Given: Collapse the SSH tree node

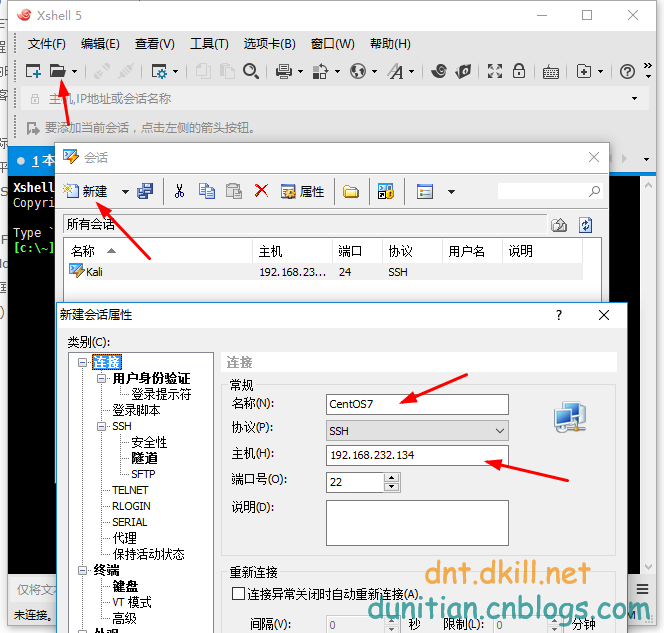Looking at the screenshot, I should pos(102,426).
